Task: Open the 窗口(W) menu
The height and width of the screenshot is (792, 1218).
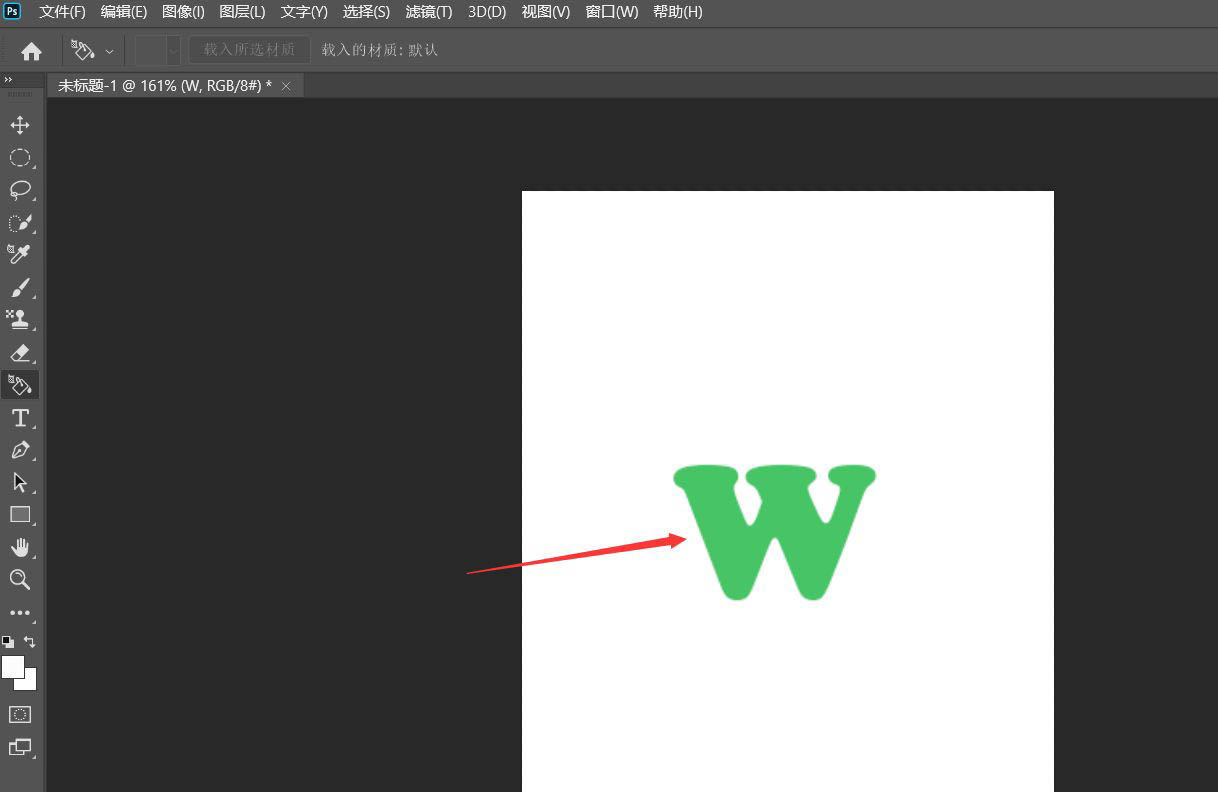Action: point(611,12)
